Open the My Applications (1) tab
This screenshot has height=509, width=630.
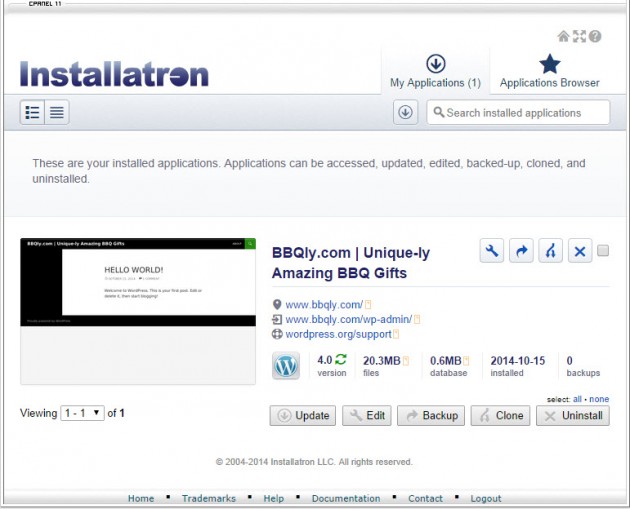pos(436,71)
